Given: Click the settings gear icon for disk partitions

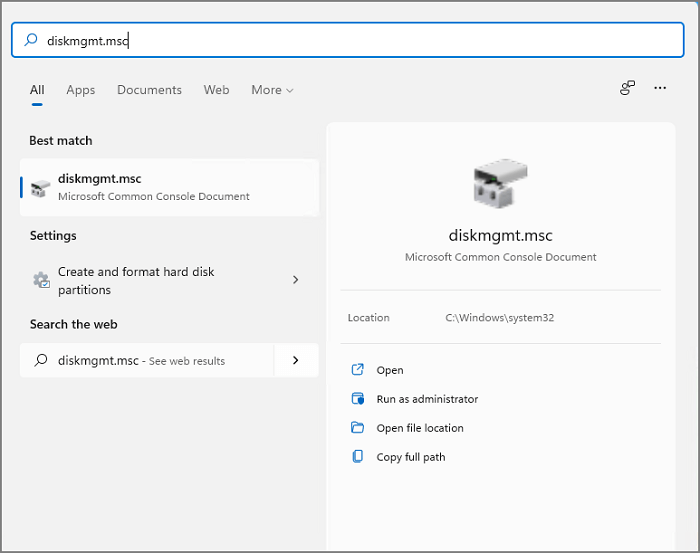Looking at the screenshot, I should click(x=41, y=281).
